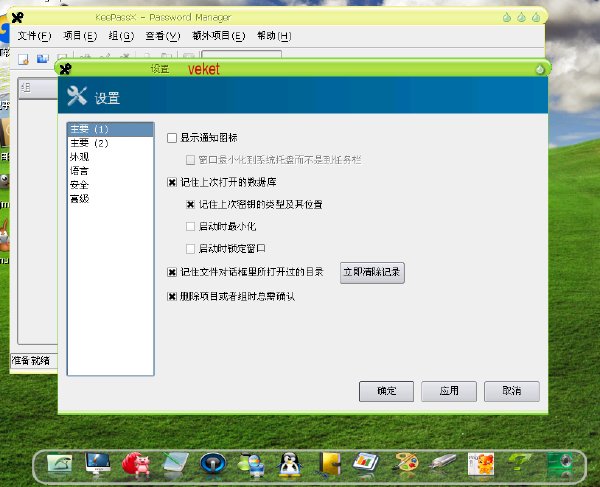Viewport: 600px width, 487px height.
Task: Click the search field in KeePassX toolbar
Action: (242, 55)
